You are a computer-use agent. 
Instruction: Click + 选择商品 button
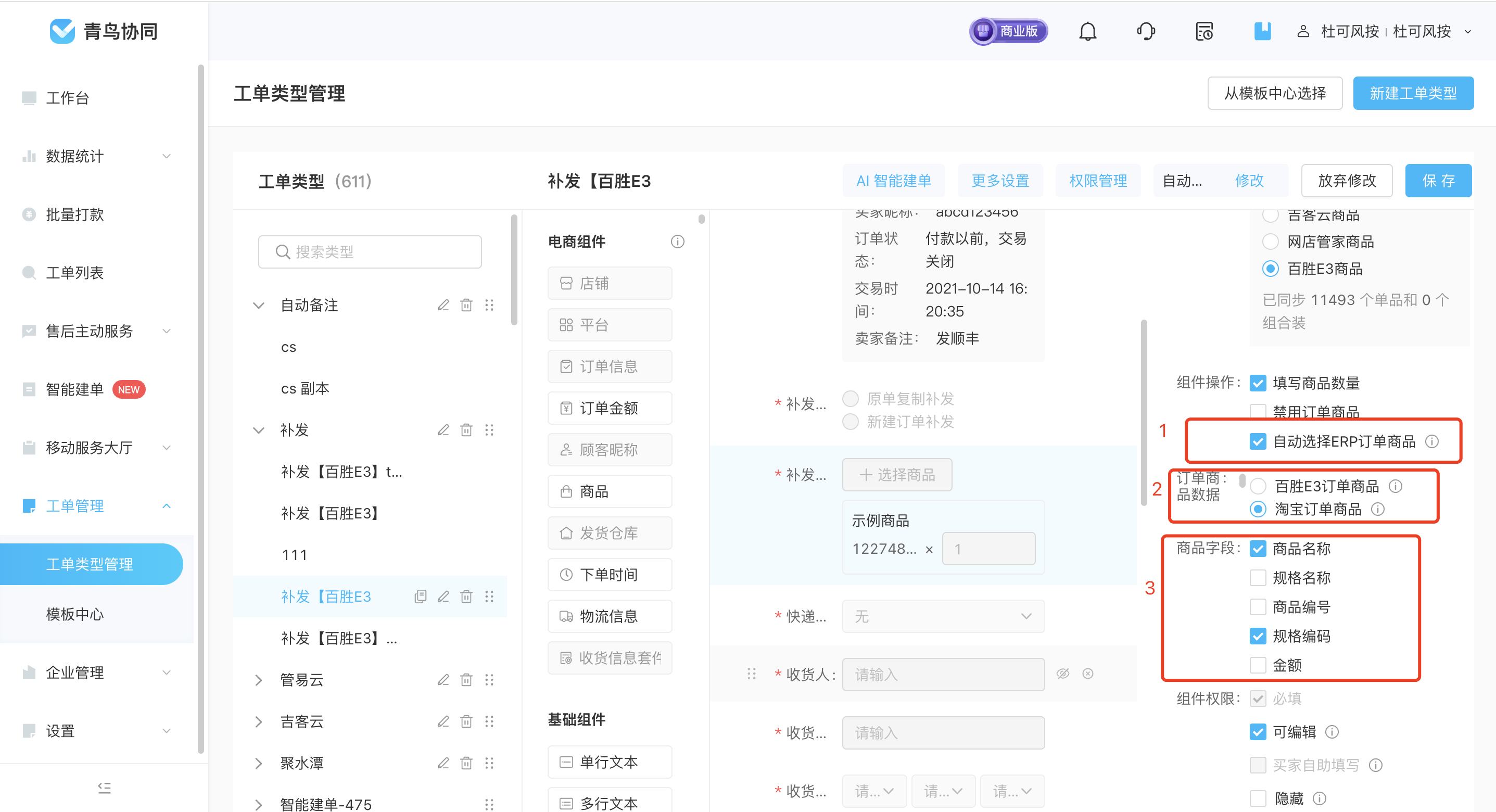897,475
